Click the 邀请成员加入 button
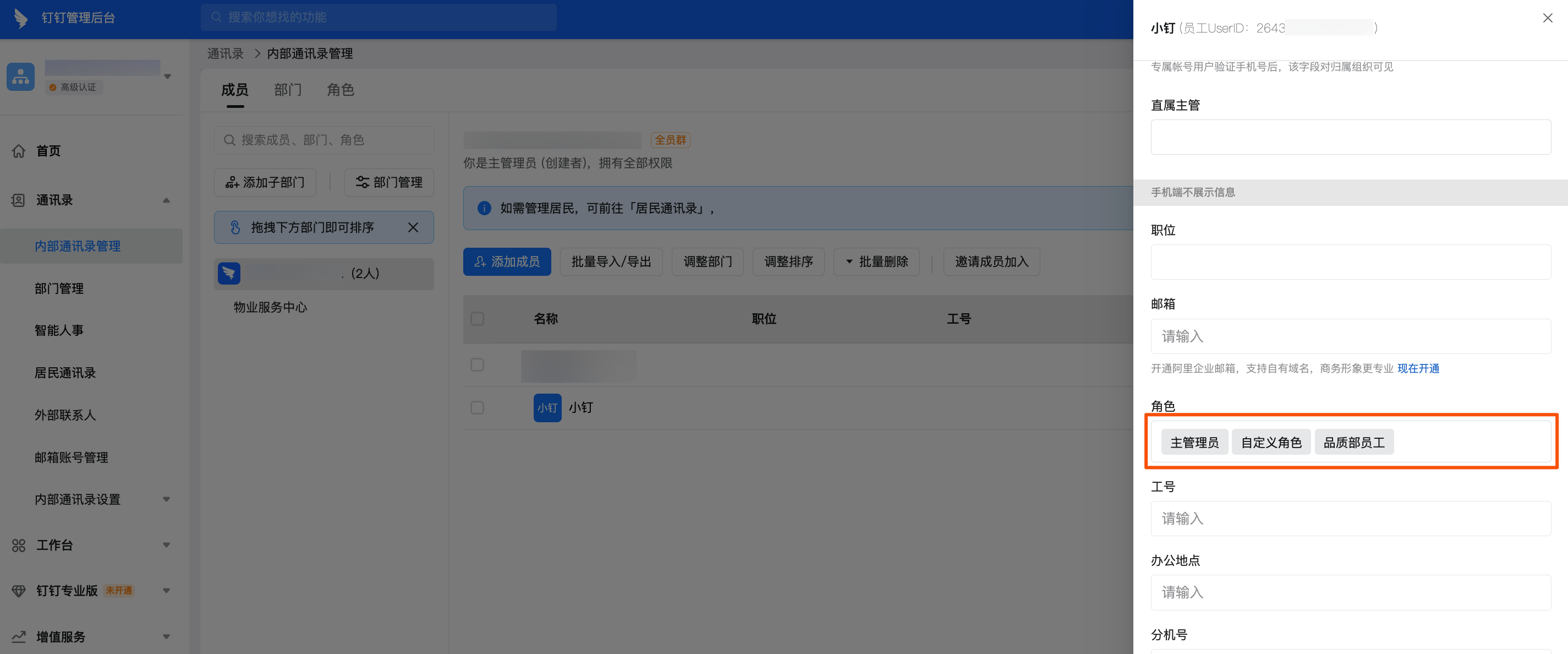This screenshot has width=1568, height=654. (x=991, y=262)
